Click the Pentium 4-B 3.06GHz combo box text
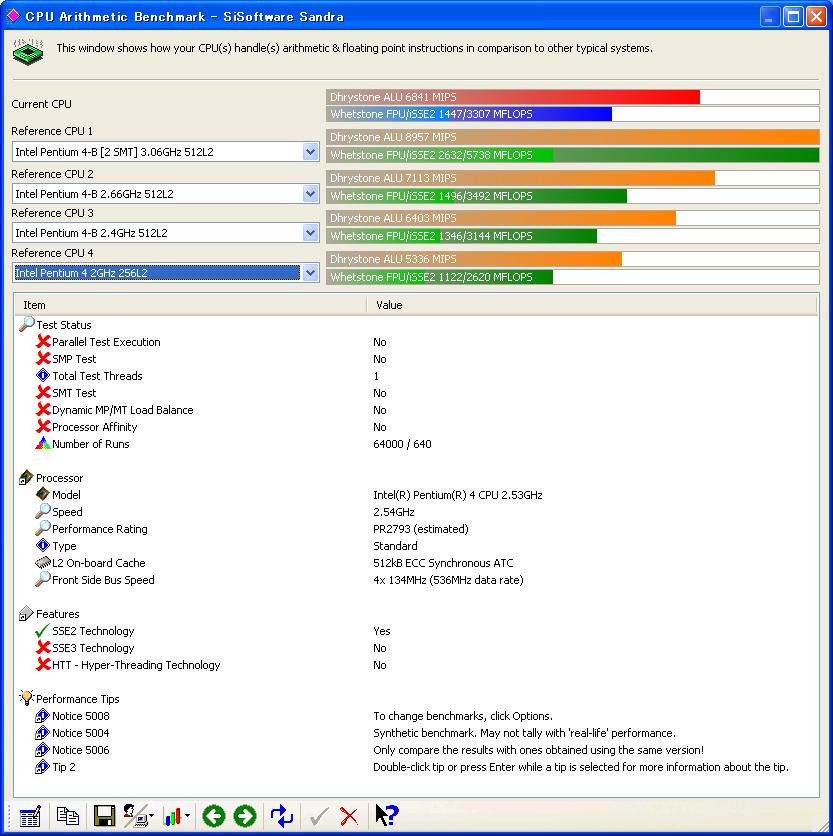 coord(114,152)
